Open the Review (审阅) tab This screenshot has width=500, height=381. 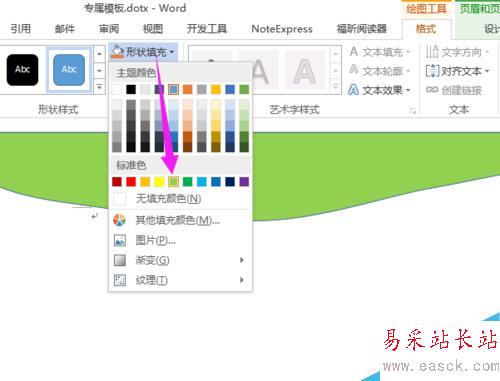coord(109,29)
